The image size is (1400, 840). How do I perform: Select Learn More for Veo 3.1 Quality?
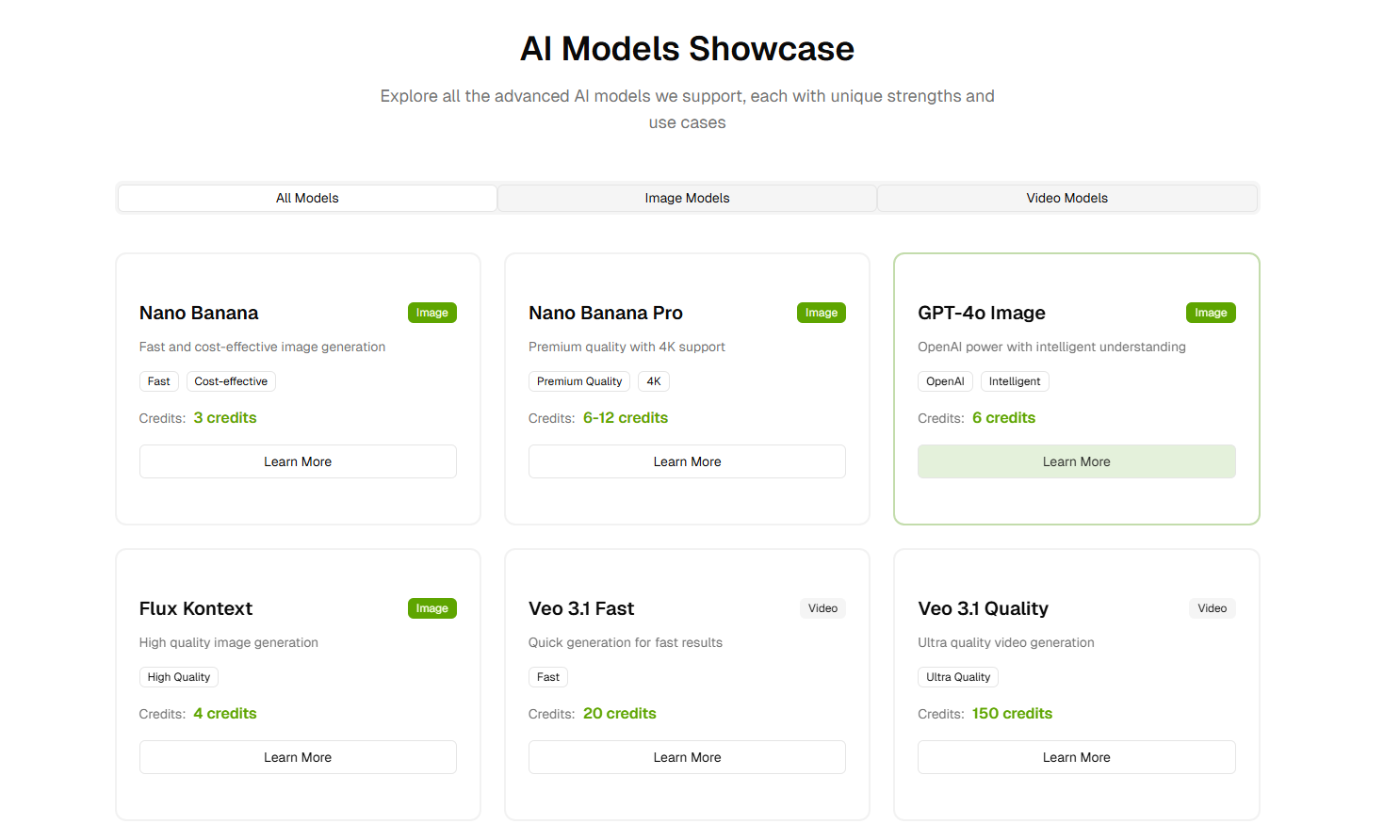[1076, 757]
